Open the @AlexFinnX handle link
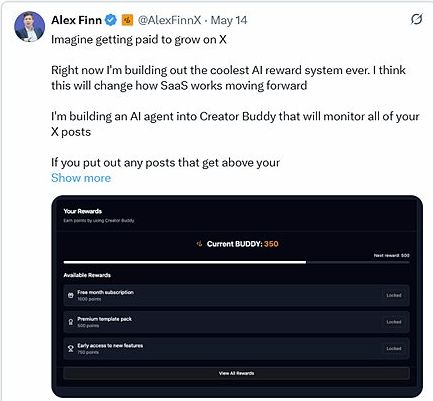 170,20
